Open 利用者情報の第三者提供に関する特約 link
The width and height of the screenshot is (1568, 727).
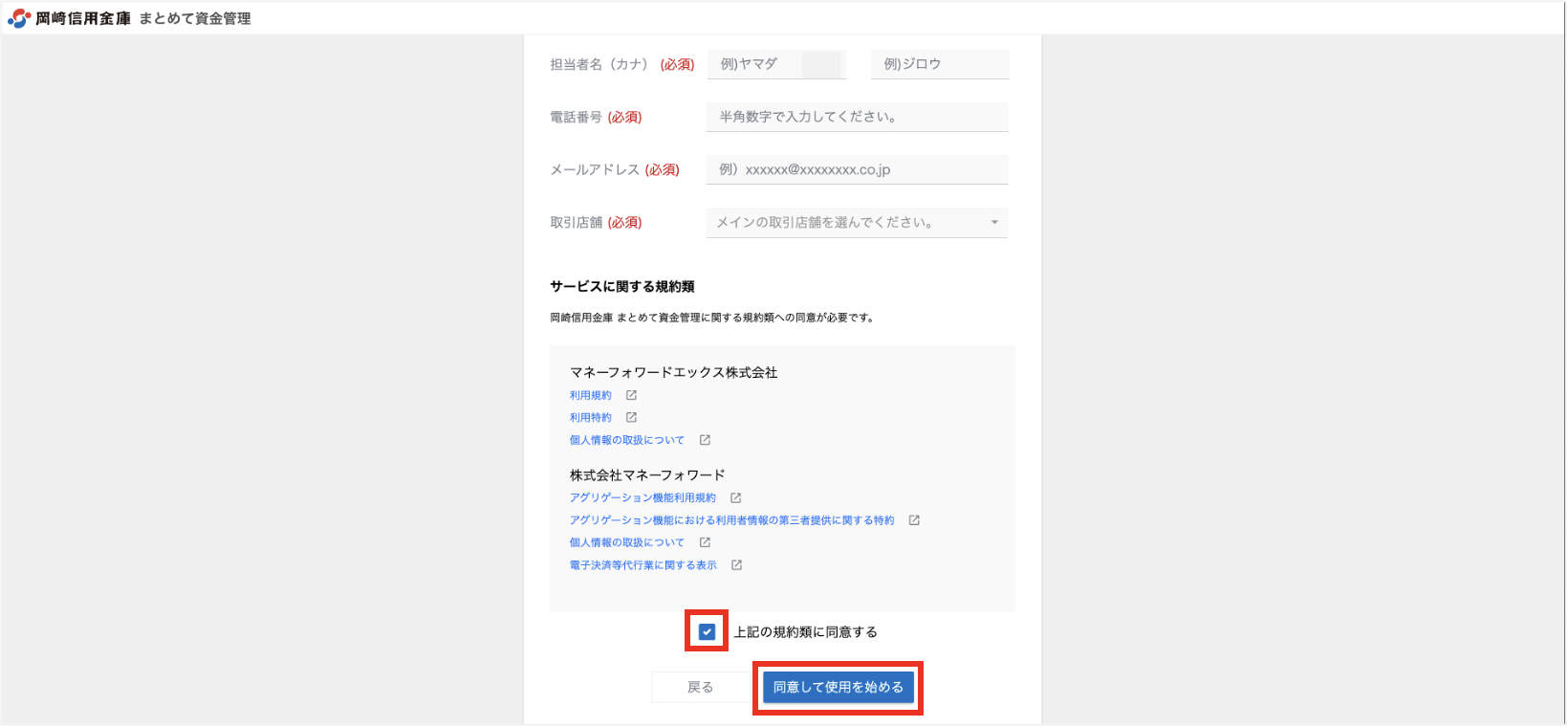click(x=732, y=520)
